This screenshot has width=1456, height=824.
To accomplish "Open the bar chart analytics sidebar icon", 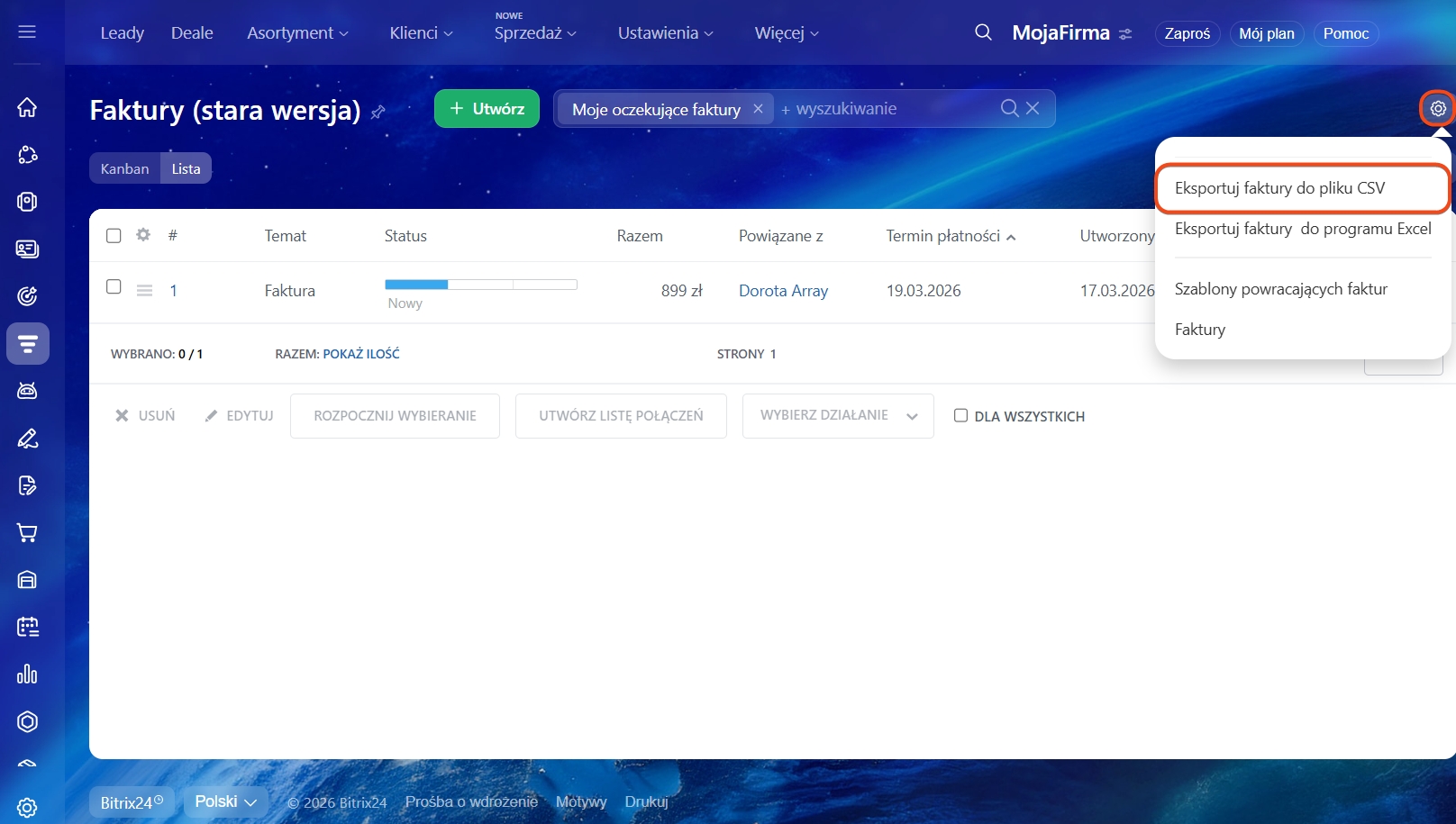I will click(x=27, y=674).
